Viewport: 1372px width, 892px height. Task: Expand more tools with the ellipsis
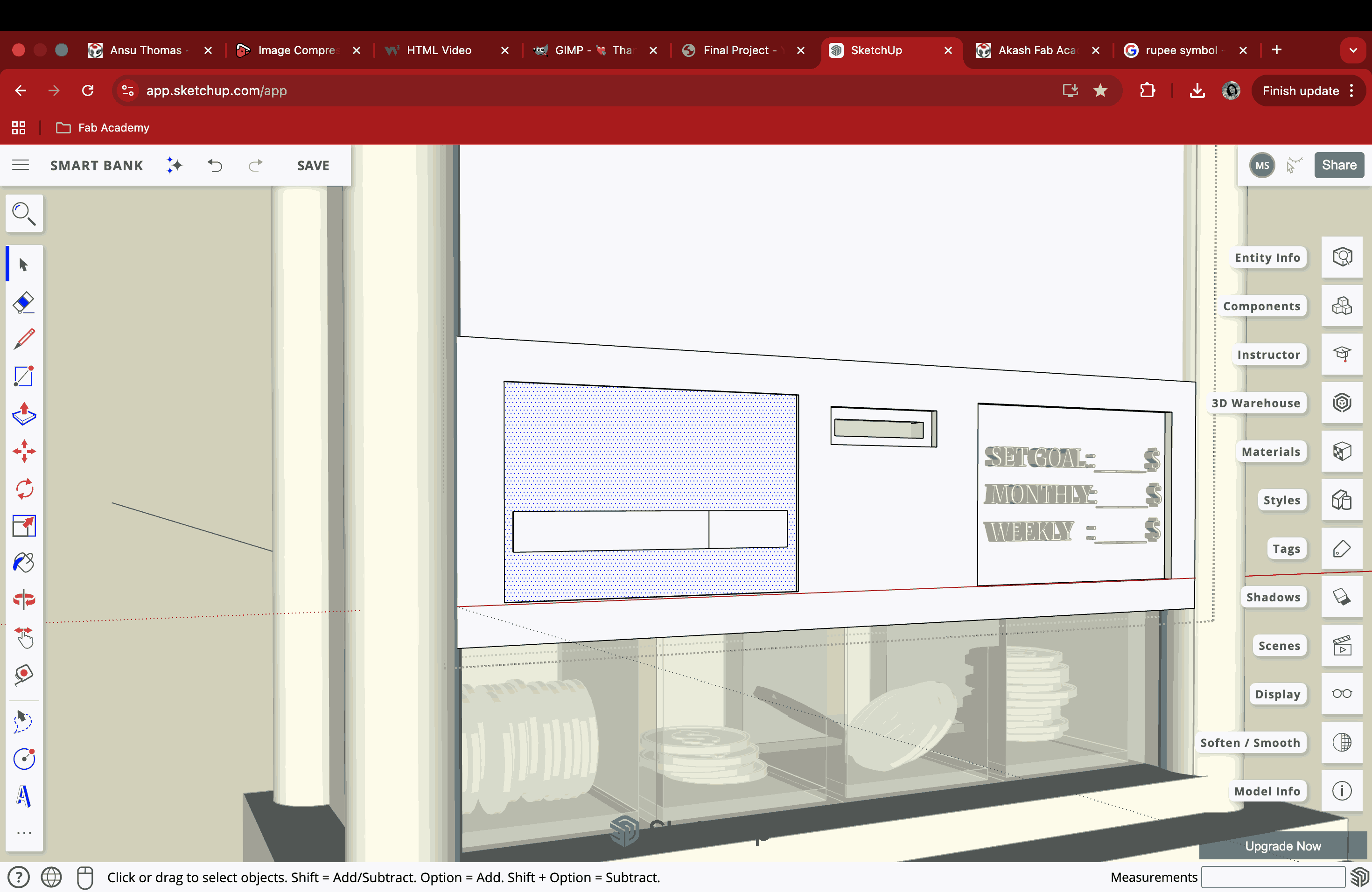[24, 833]
